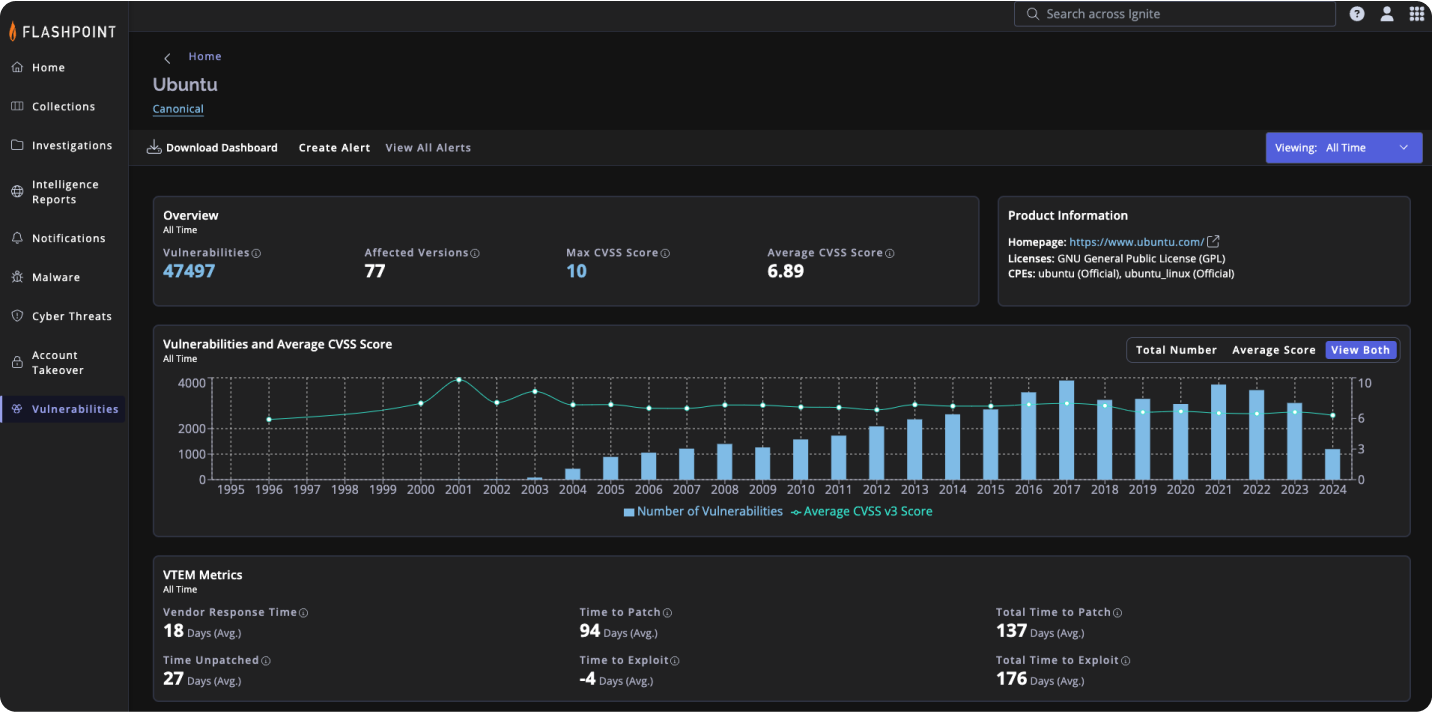Click info icon next to Total Time to Patch
This screenshot has width=1432, height=712.
(1117, 613)
